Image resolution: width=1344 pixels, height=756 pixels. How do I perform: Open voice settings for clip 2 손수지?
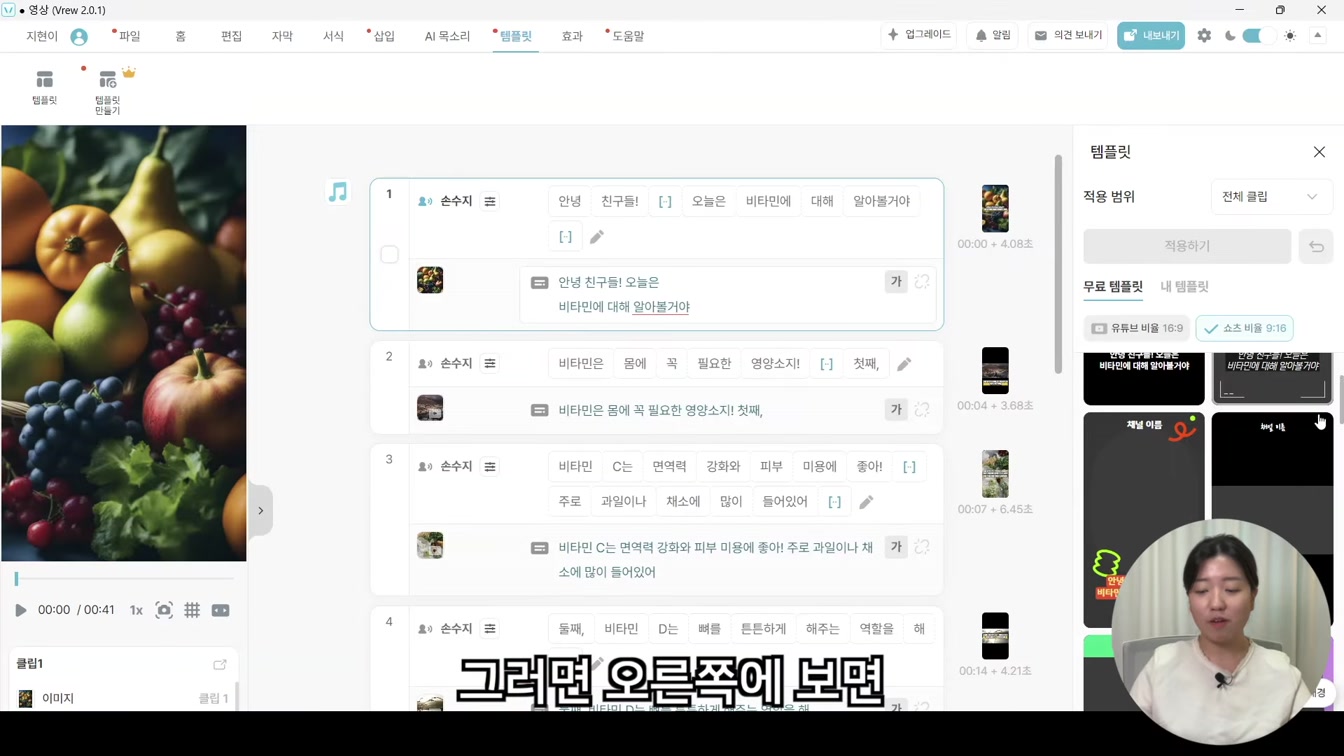(x=490, y=363)
